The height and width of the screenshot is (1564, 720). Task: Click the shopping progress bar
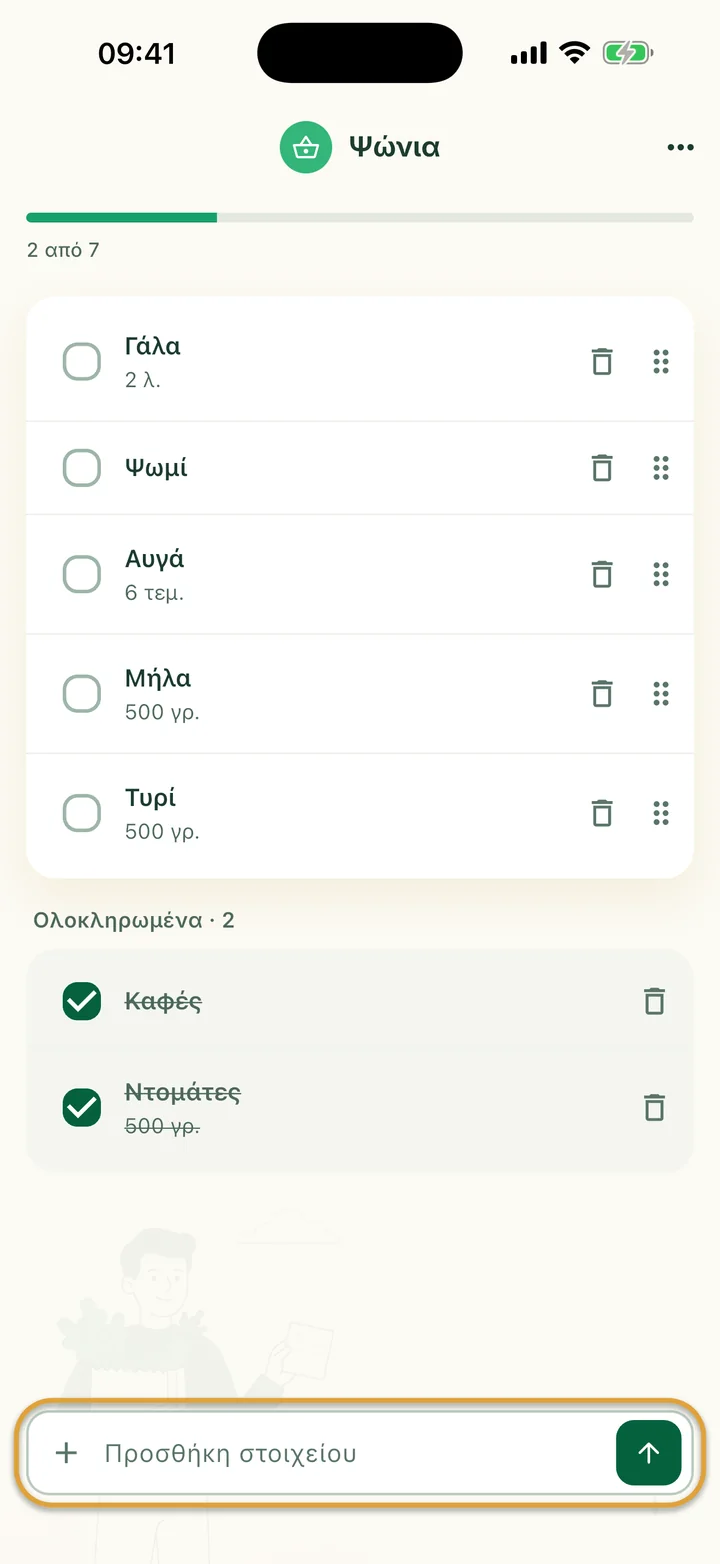[x=360, y=217]
